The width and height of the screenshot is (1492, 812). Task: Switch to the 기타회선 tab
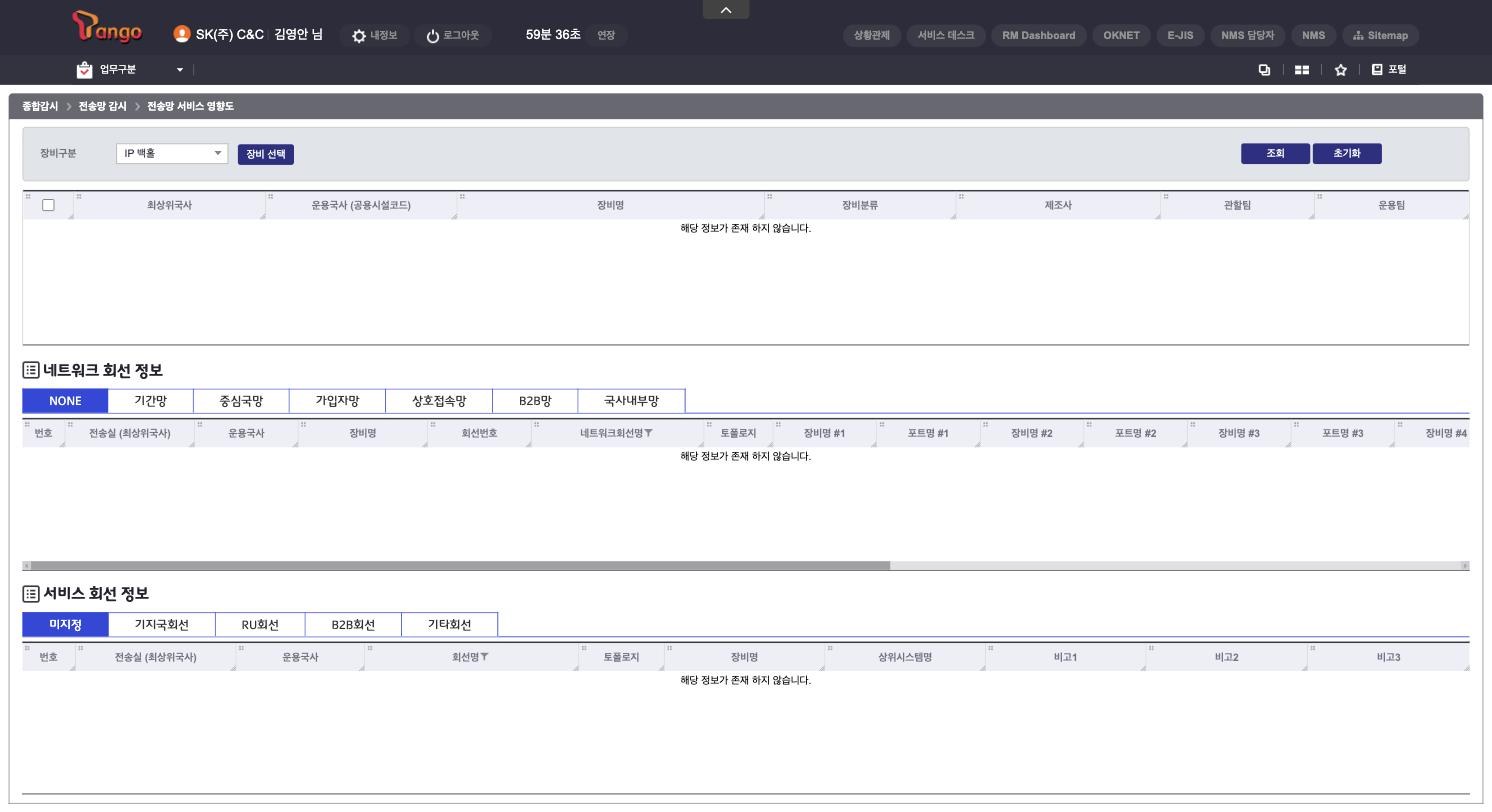(x=450, y=625)
